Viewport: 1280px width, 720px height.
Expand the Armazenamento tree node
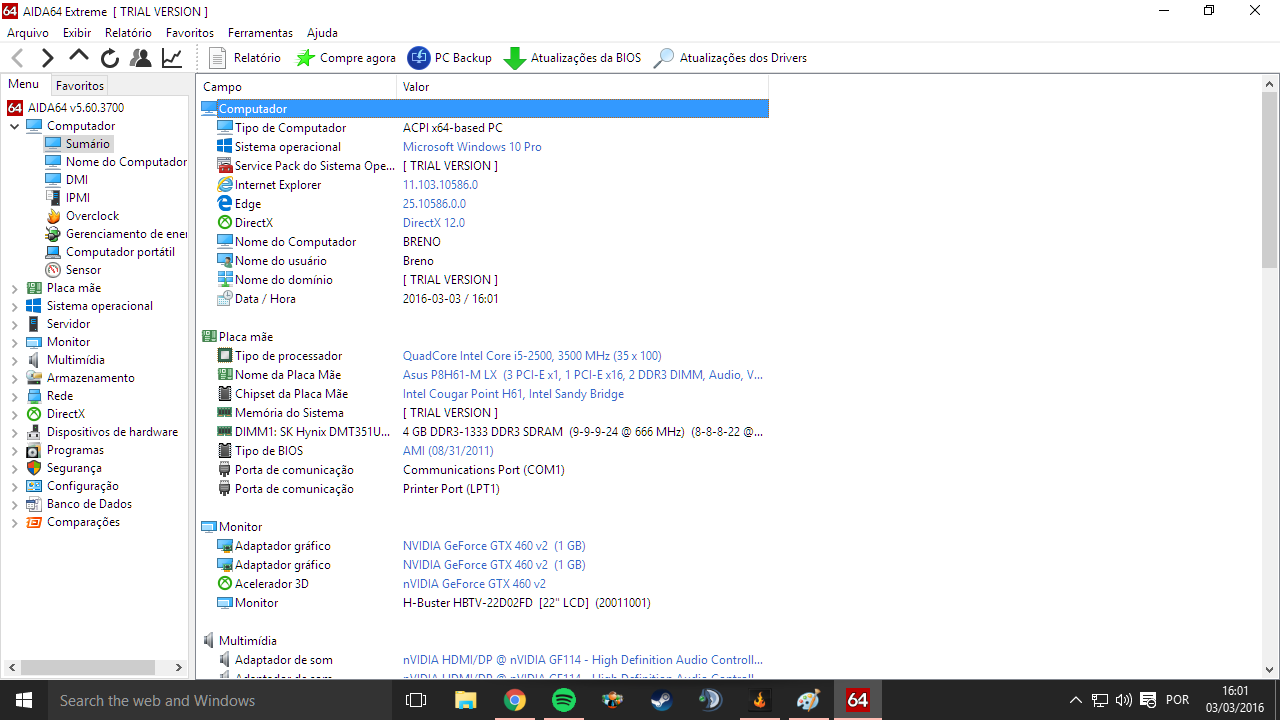coord(15,378)
